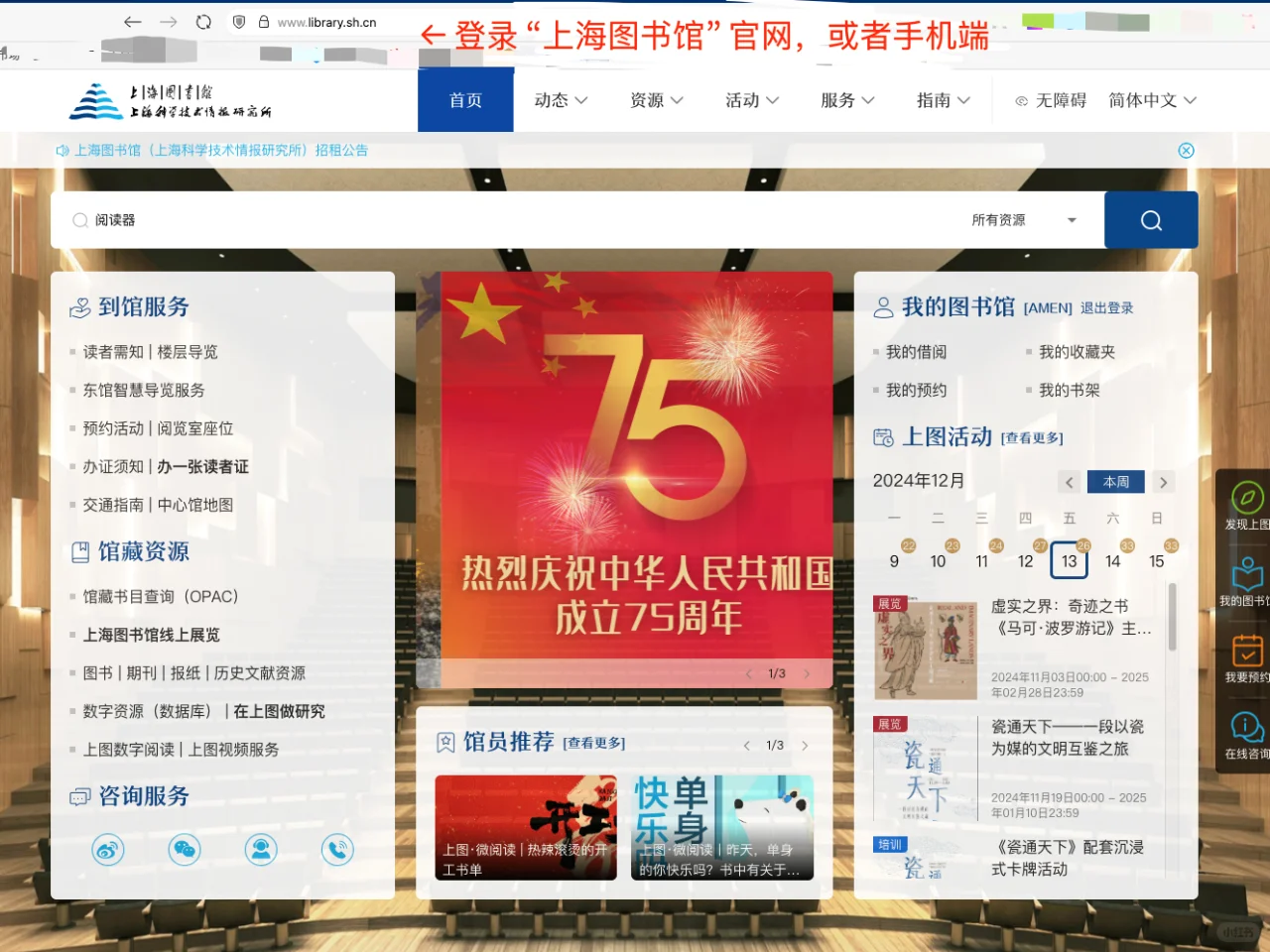Open the 所有资源 search scope dropdown
The image size is (1270, 952).
(1024, 220)
